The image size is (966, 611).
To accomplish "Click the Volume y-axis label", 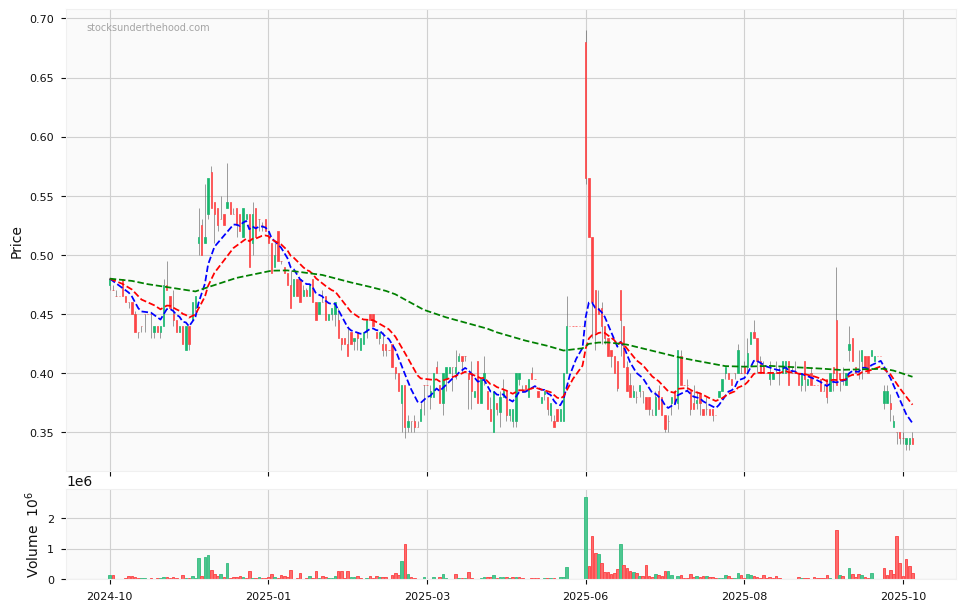I will tap(33, 535).
